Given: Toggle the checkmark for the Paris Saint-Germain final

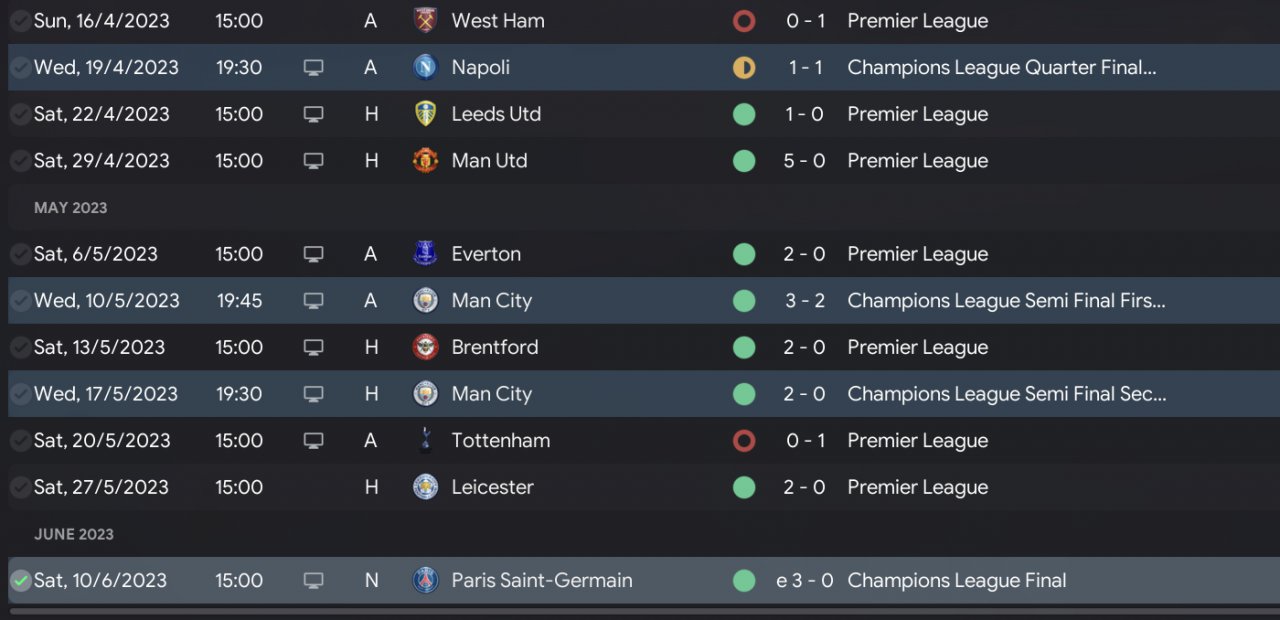Looking at the screenshot, I should (x=20, y=580).
